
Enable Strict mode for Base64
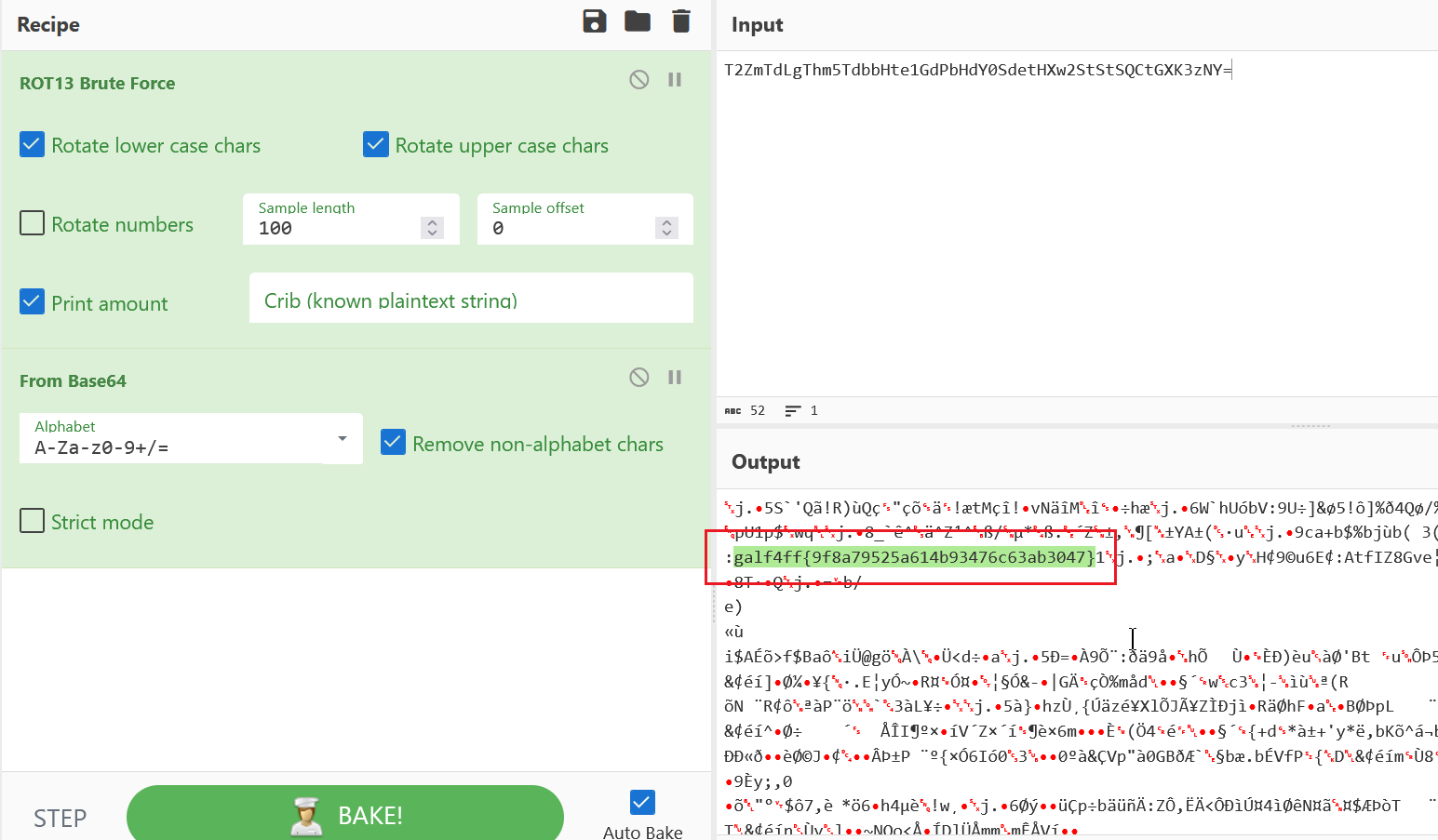coord(33,521)
